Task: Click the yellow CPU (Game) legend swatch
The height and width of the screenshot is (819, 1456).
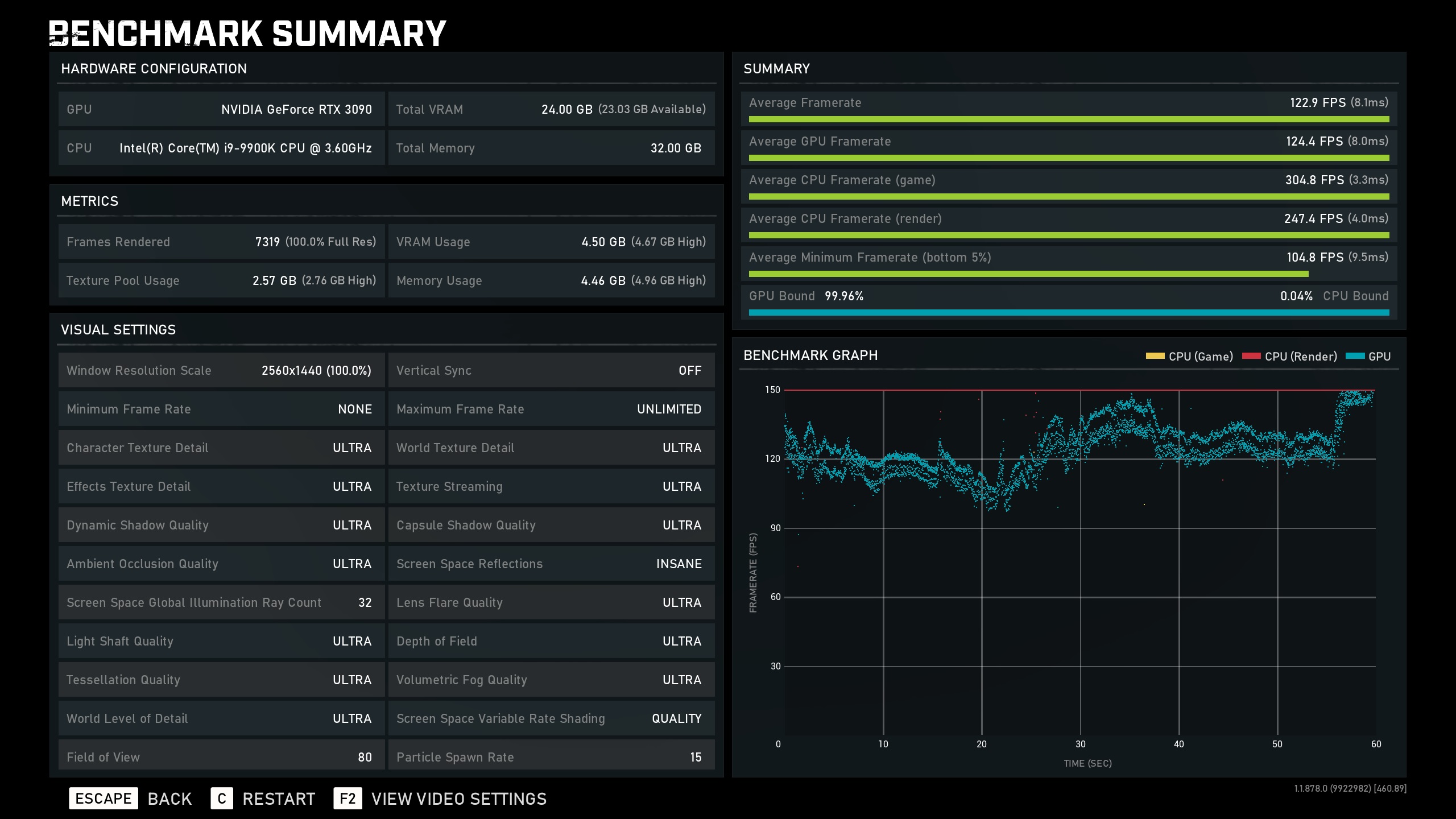Action: coord(1155,356)
